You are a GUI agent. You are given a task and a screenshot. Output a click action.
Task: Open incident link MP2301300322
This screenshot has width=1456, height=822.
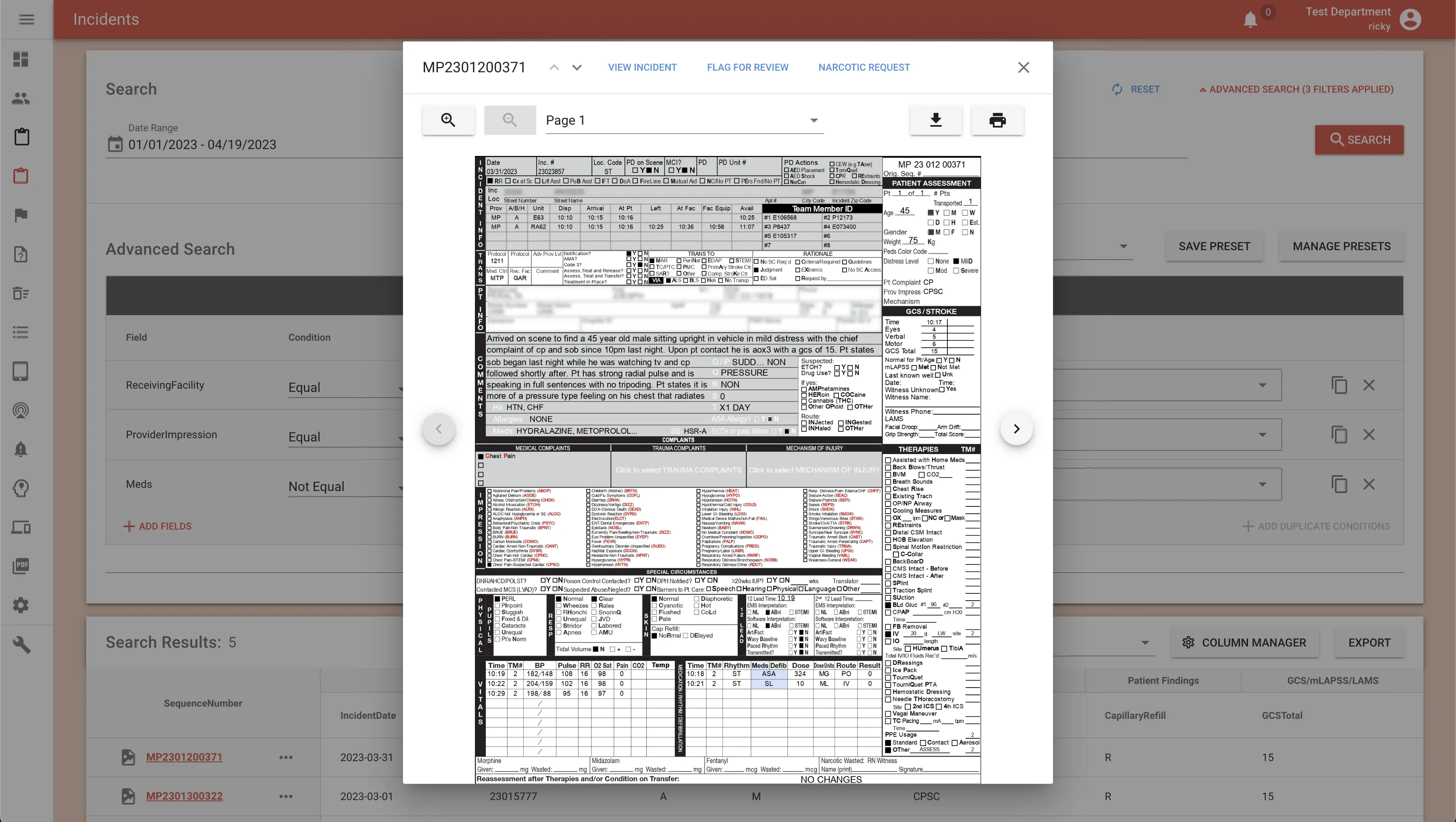tap(184, 796)
